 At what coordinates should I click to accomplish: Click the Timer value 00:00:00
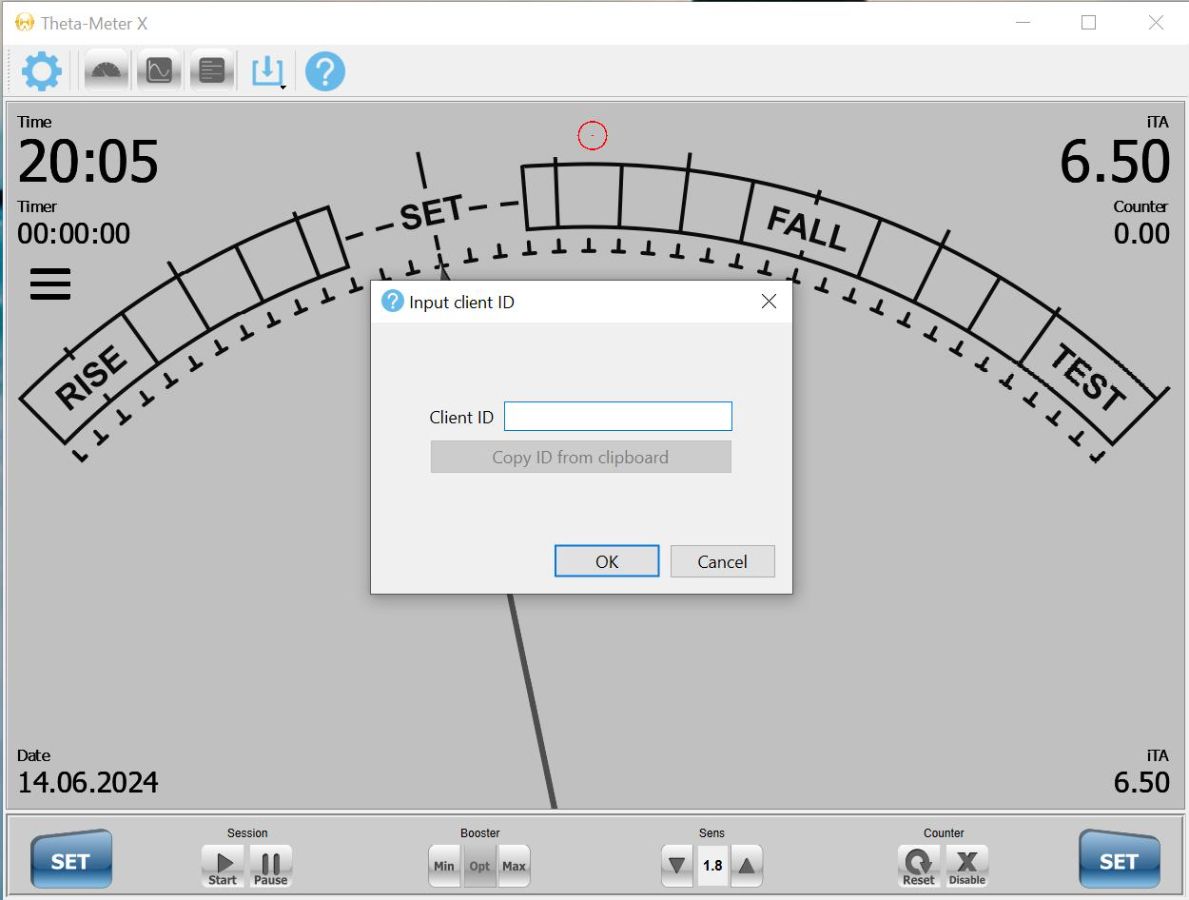(74, 234)
